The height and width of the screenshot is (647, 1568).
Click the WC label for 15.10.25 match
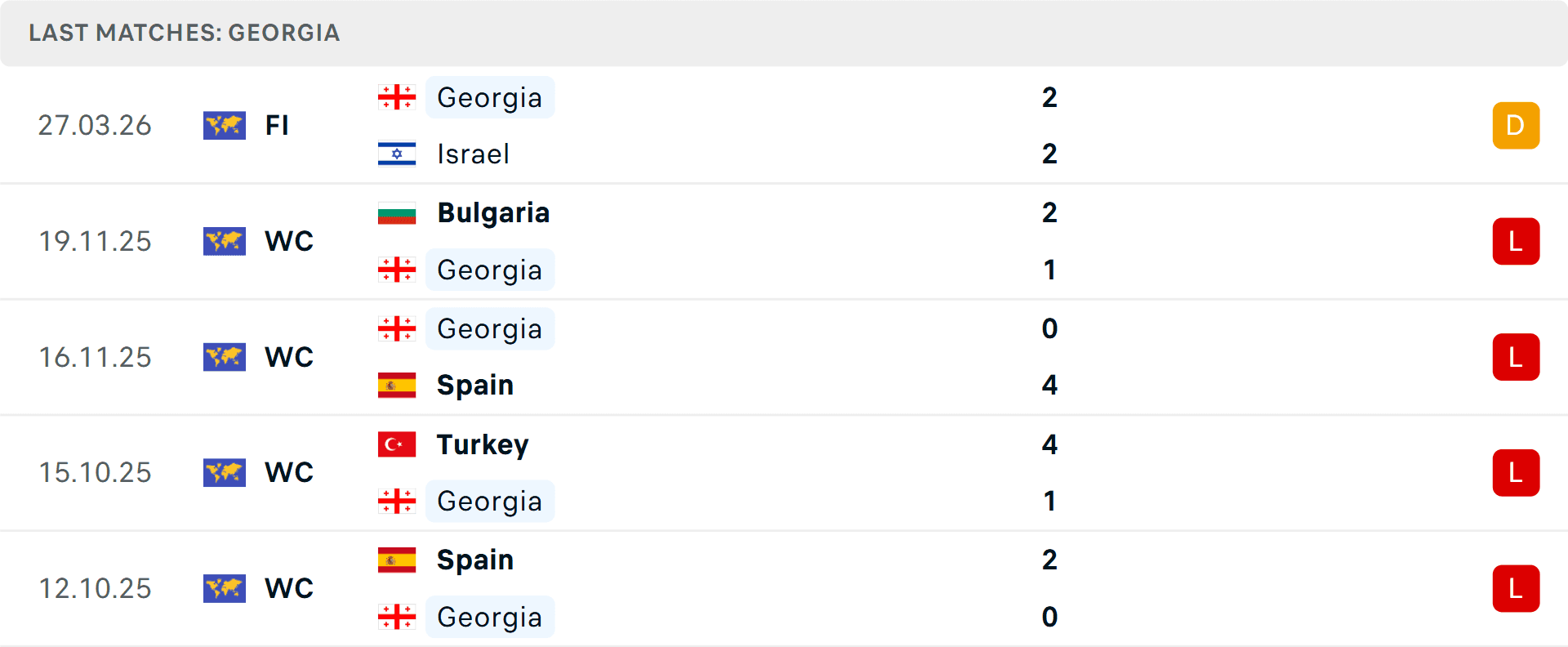289,473
